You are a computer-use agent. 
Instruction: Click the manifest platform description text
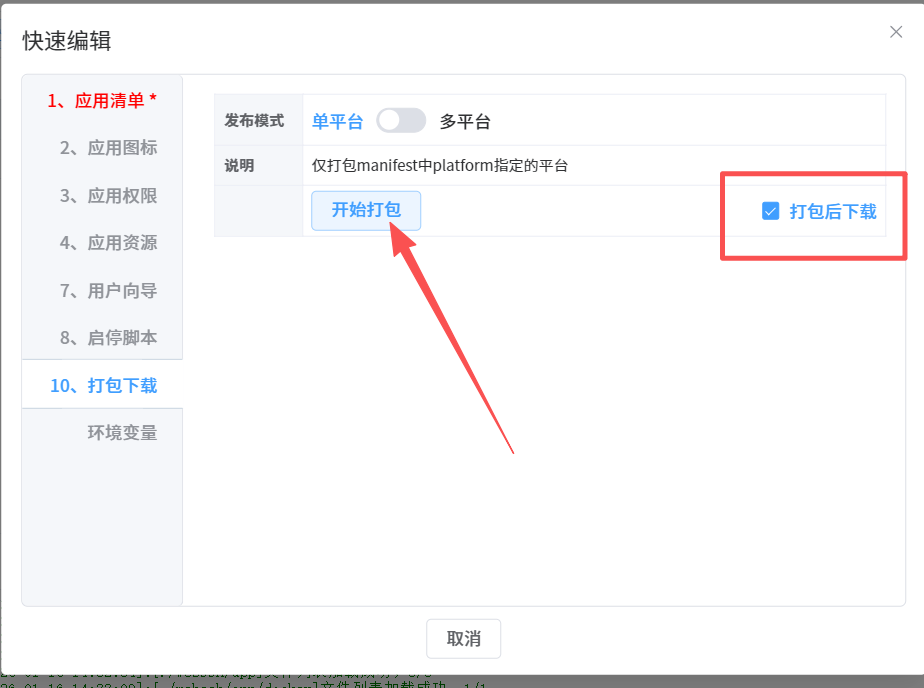[440, 166]
